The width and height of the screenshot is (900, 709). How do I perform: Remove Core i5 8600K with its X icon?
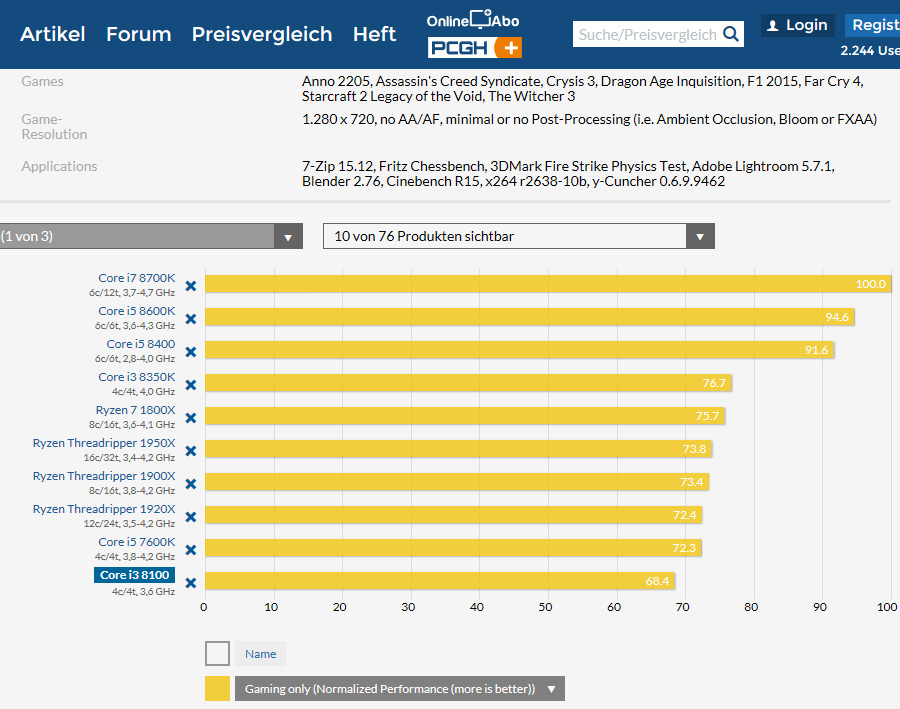coord(191,319)
